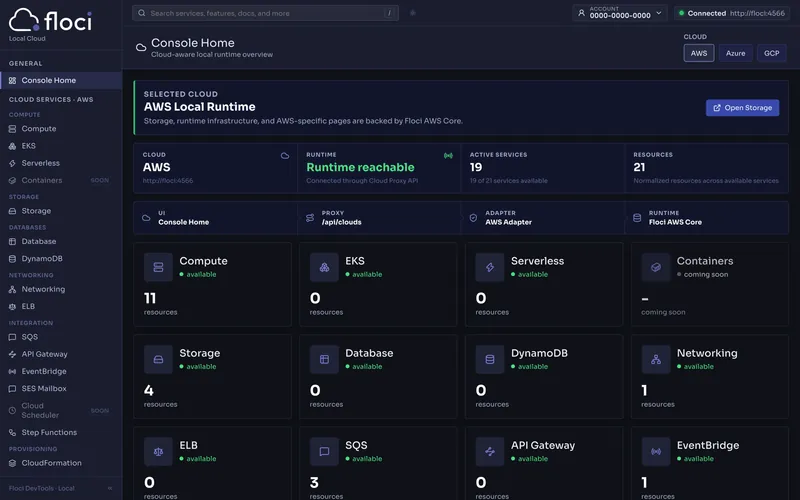Click the EKS card icon
Image resolution: width=800 pixels, height=500 pixels.
point(324,267)
